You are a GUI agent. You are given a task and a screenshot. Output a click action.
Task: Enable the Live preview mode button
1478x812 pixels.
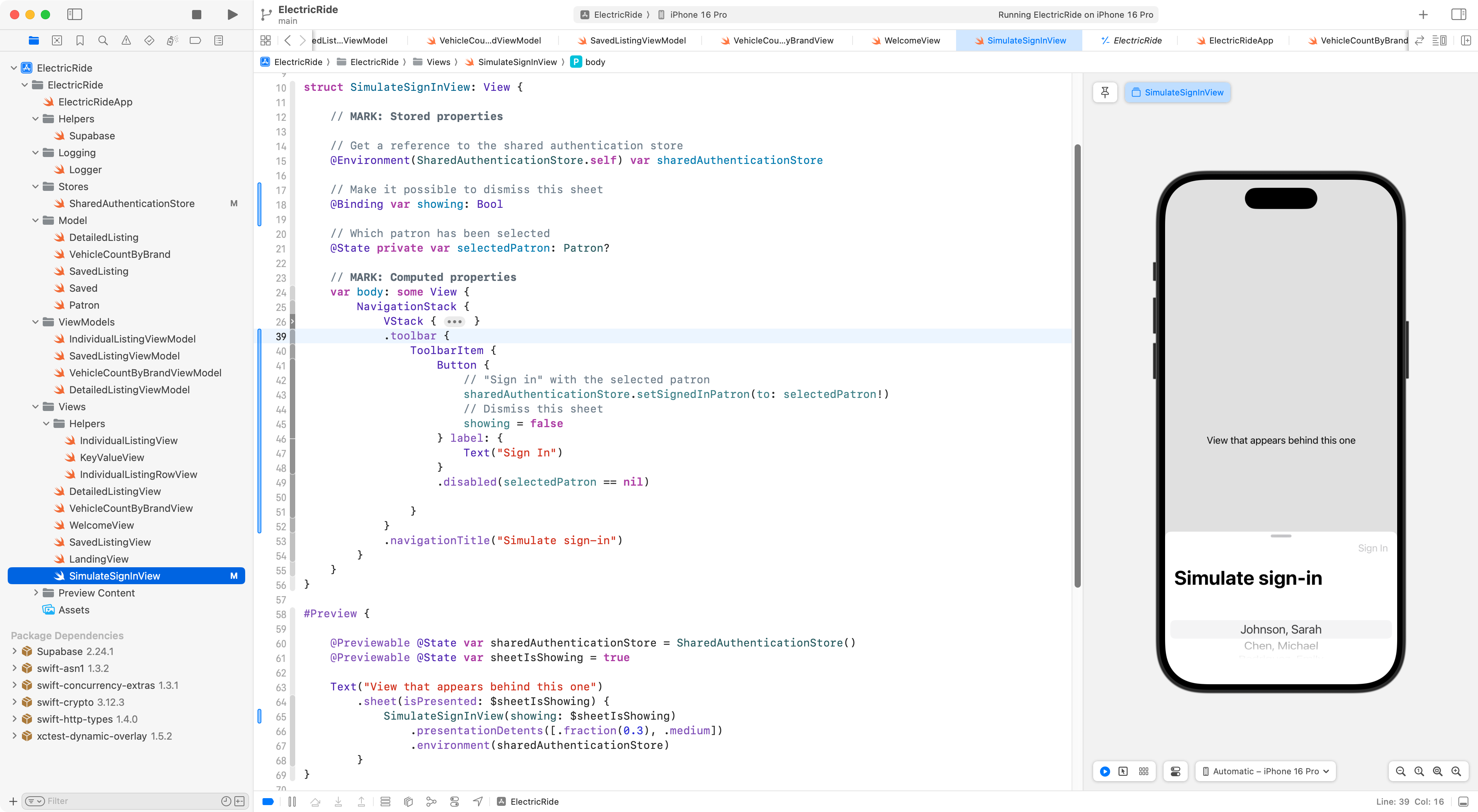coord(1105,771)
